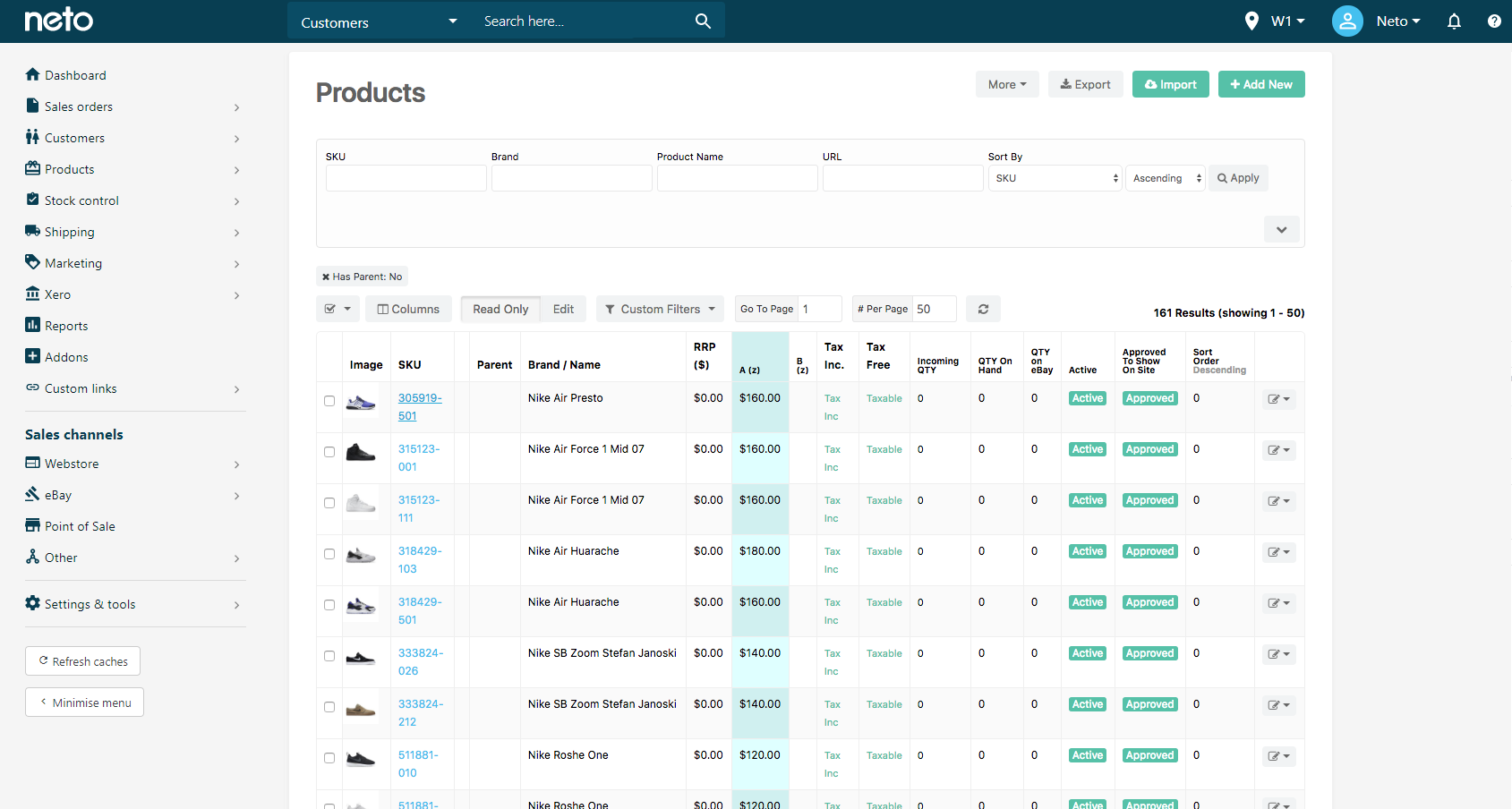This screenshot has height=809, width=1512.
Task: Tick checkbox for SKU 315123-111 row
Action: pyautogui.click(x=329, y=503)
